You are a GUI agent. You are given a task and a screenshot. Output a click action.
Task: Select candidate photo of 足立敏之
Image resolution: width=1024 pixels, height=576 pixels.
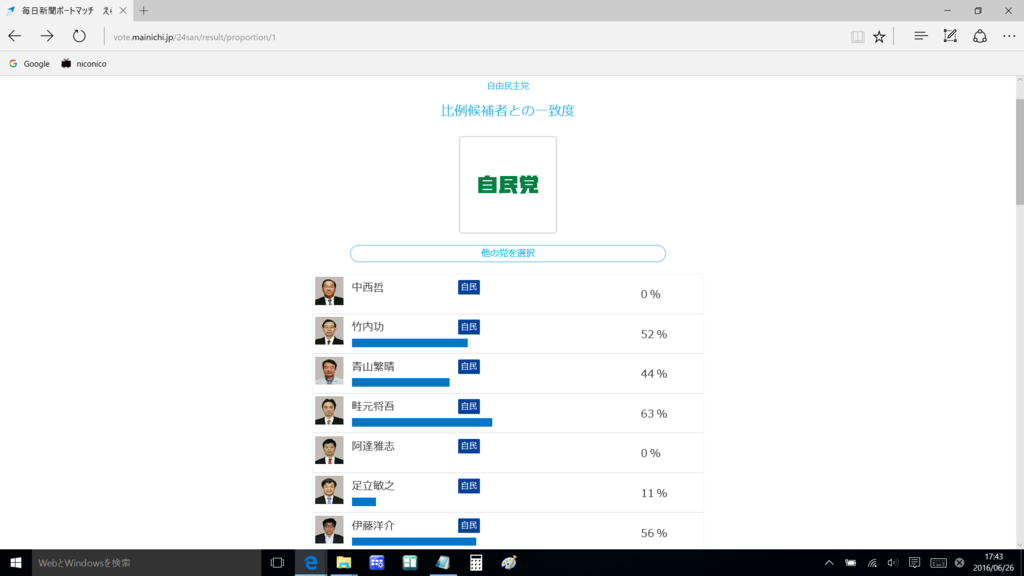coord(329,490)
